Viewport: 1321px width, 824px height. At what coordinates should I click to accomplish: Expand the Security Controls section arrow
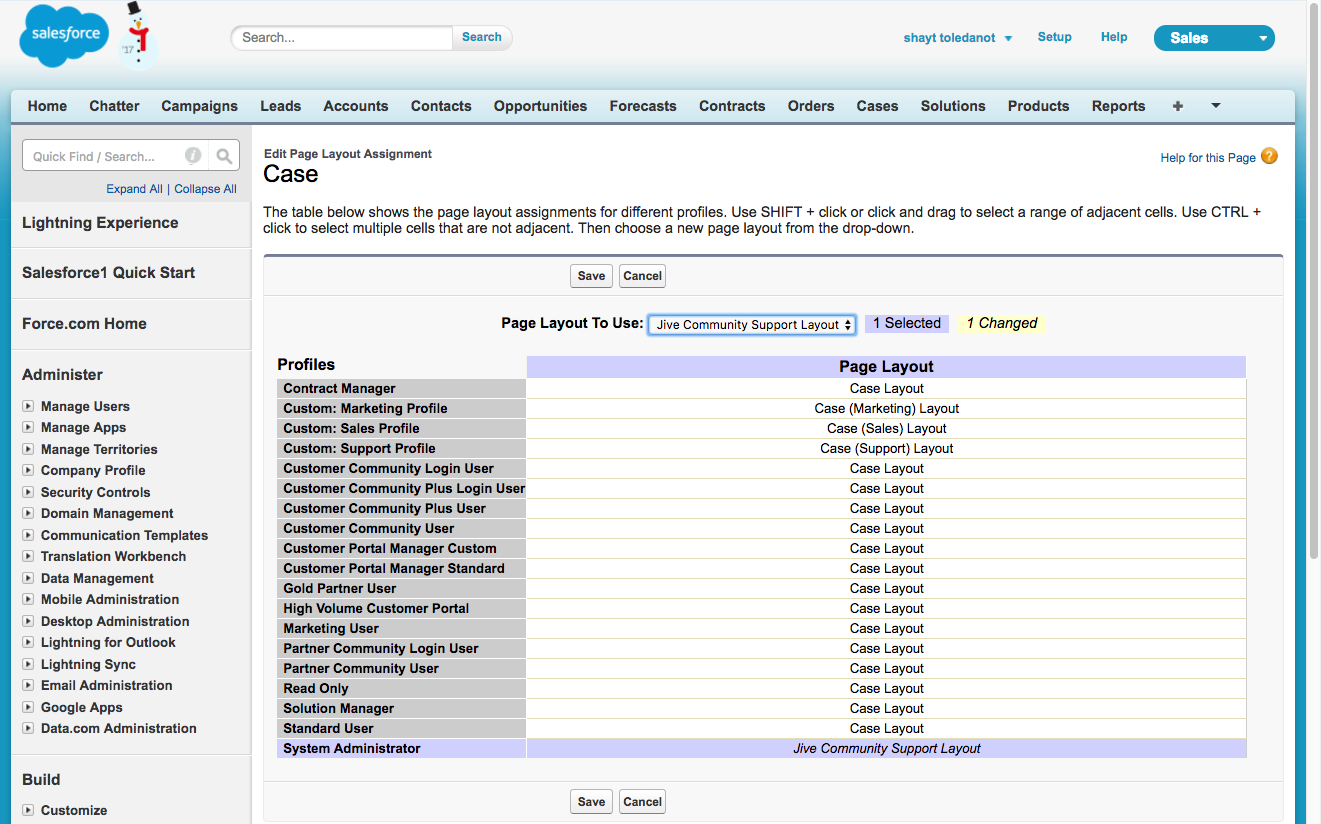[x=29, y=492]
